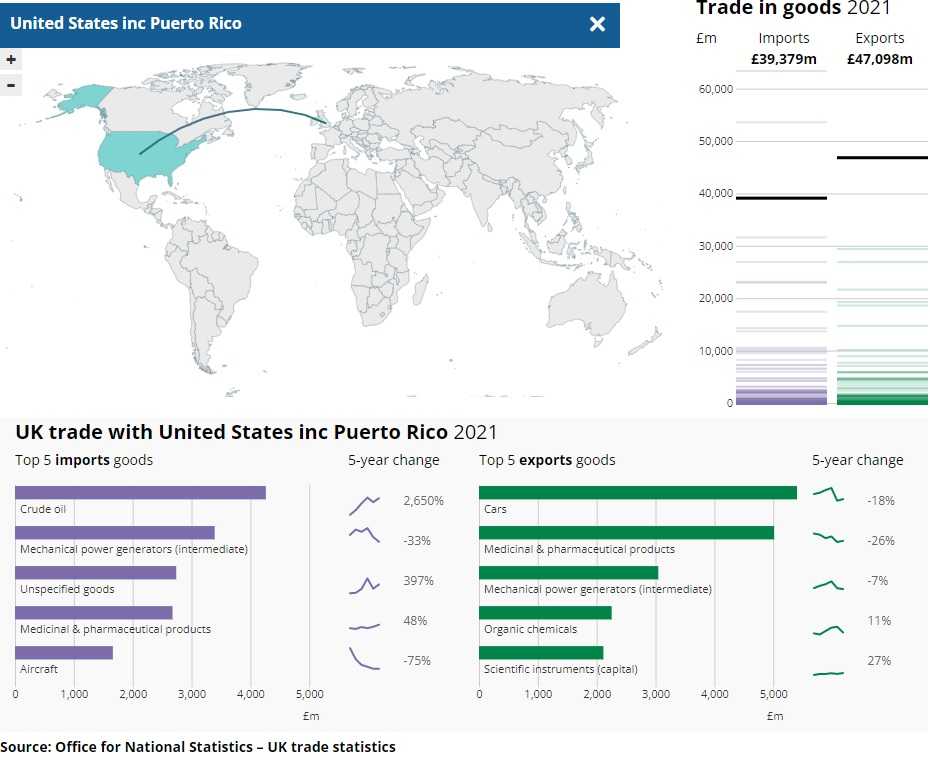This screenshot has width=930, height=763.
Task: Click the black Exports £47,098m marker line
Action: point(881,158)
